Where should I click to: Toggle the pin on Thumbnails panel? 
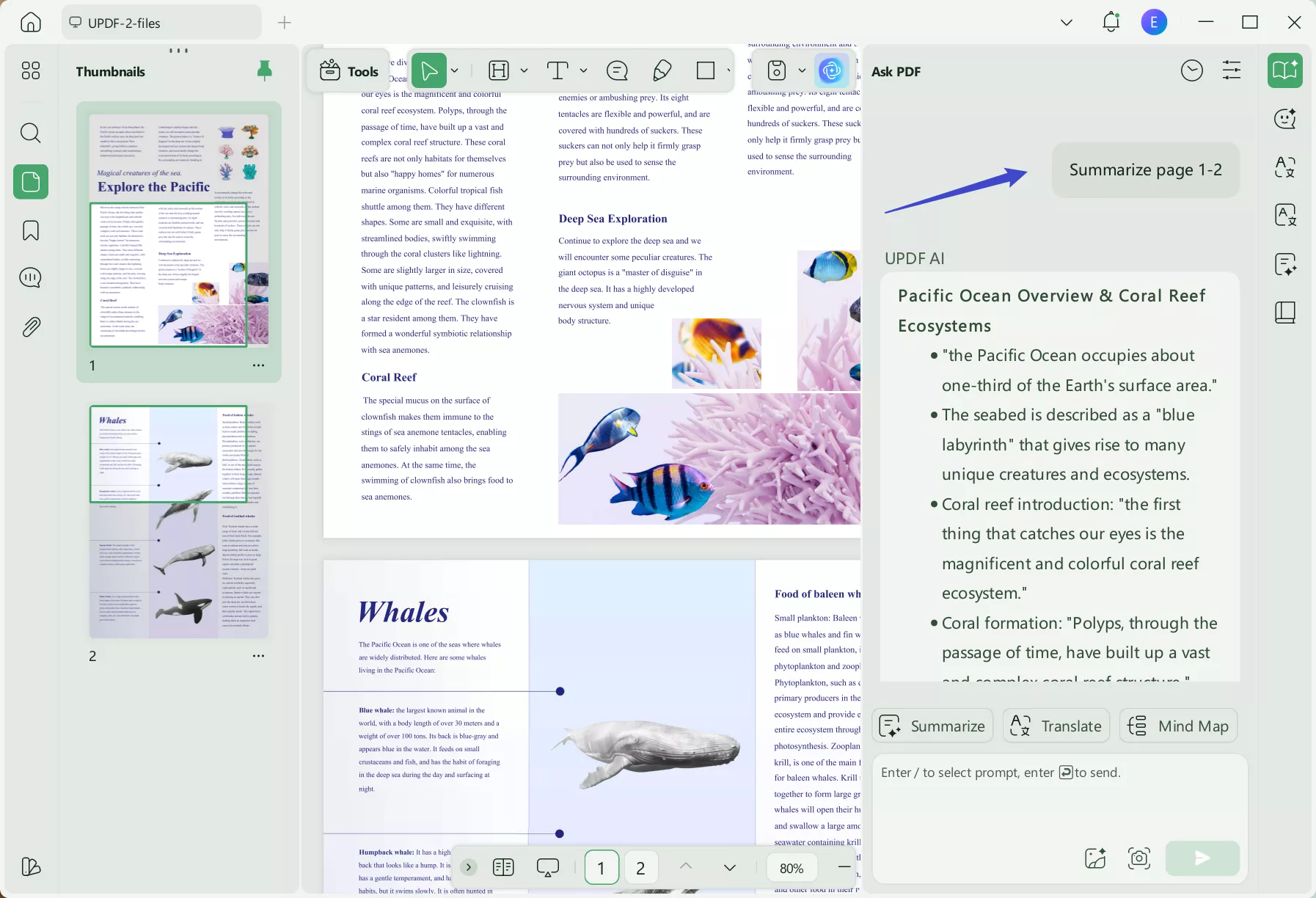[x=265, y=70]
